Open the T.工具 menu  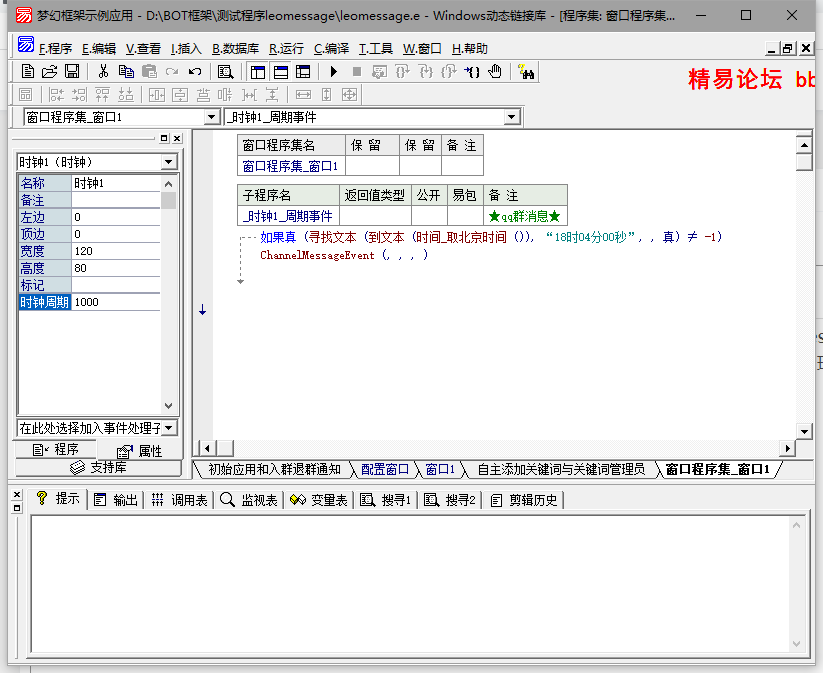coord(376,48)
